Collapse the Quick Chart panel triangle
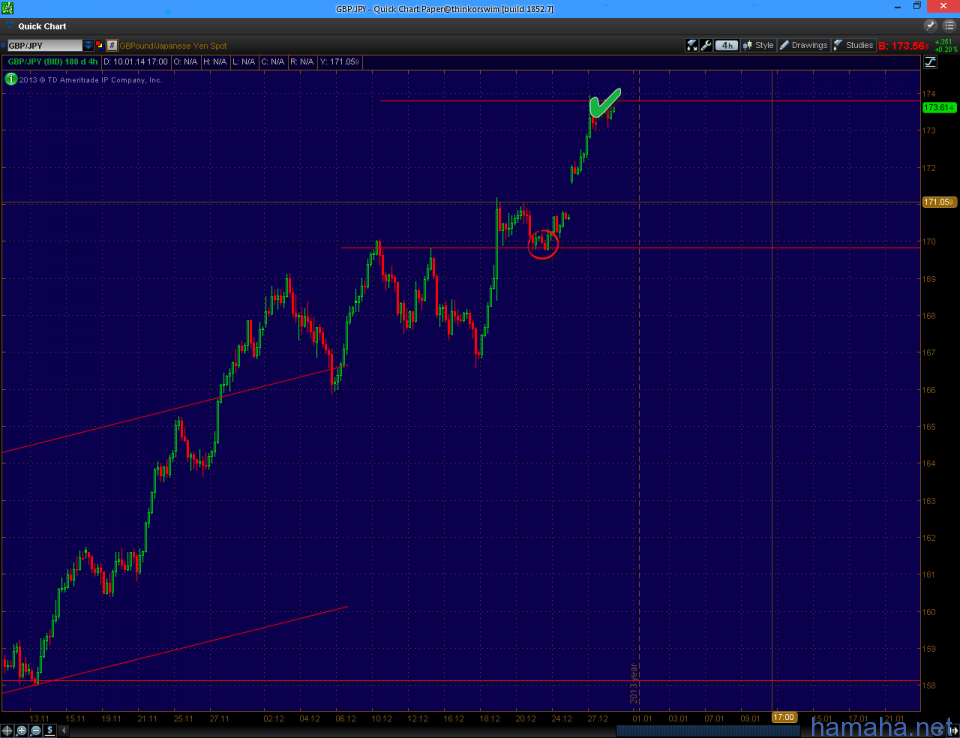Image resolution: width=960 pixels, height=738 pixels. [x=9, y=27]
